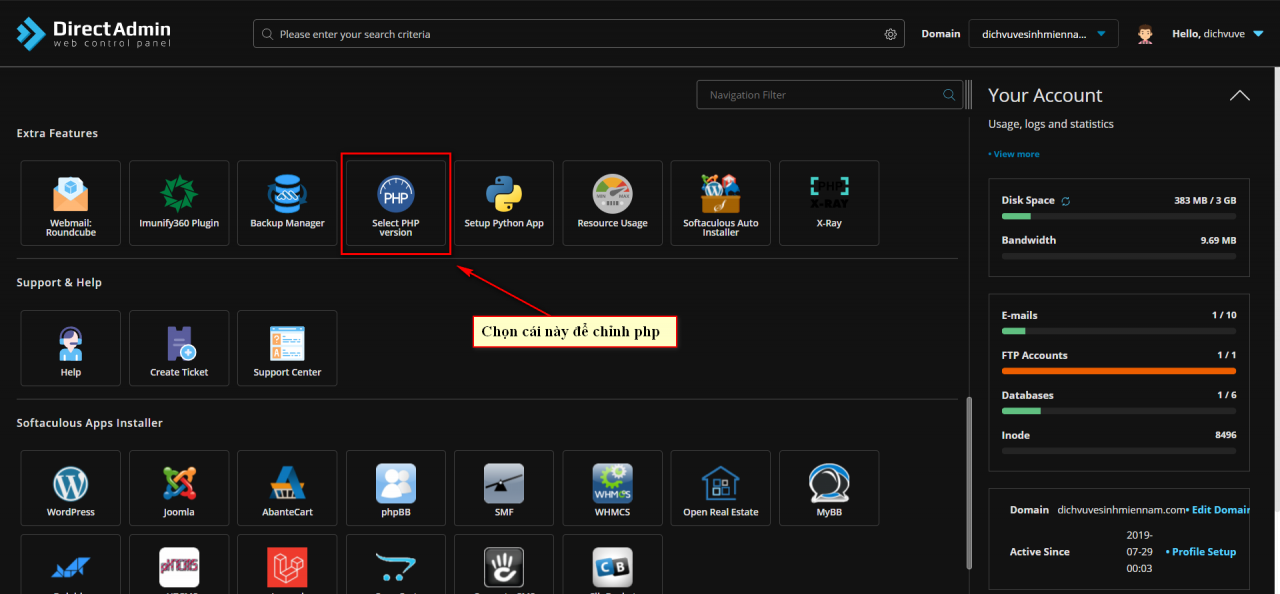The image size is (1280, 594).
Task: Click the Databases usage bar
Action: [1119, 411]
